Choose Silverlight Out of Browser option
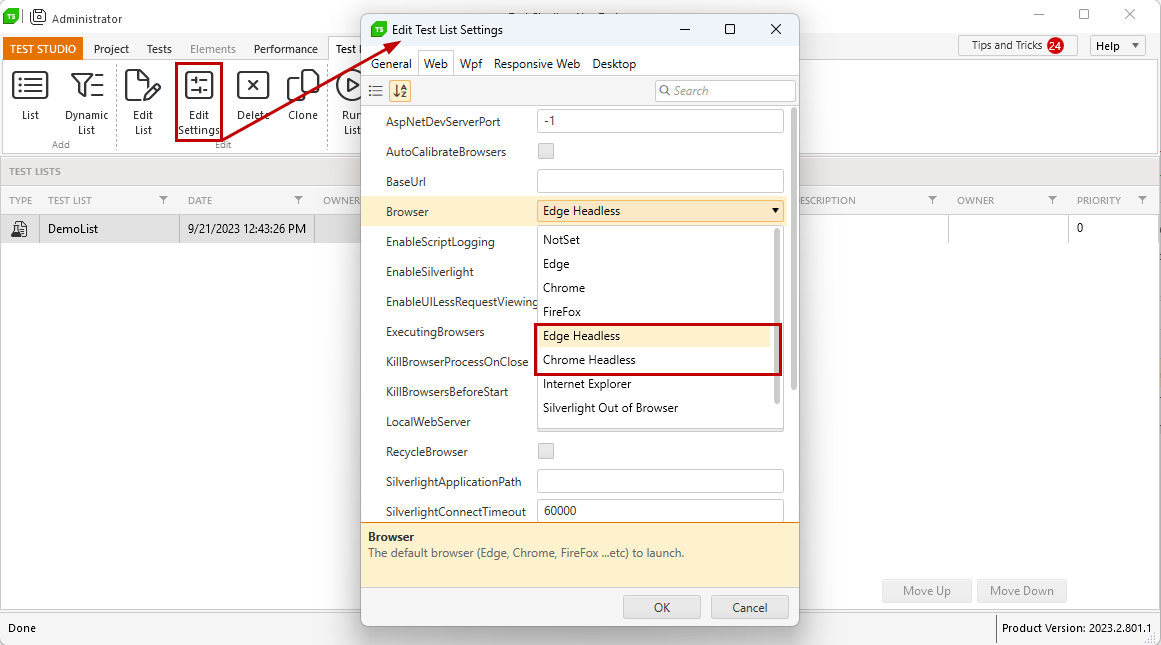Screen dimensions: 1161x645 pos(655,408)
